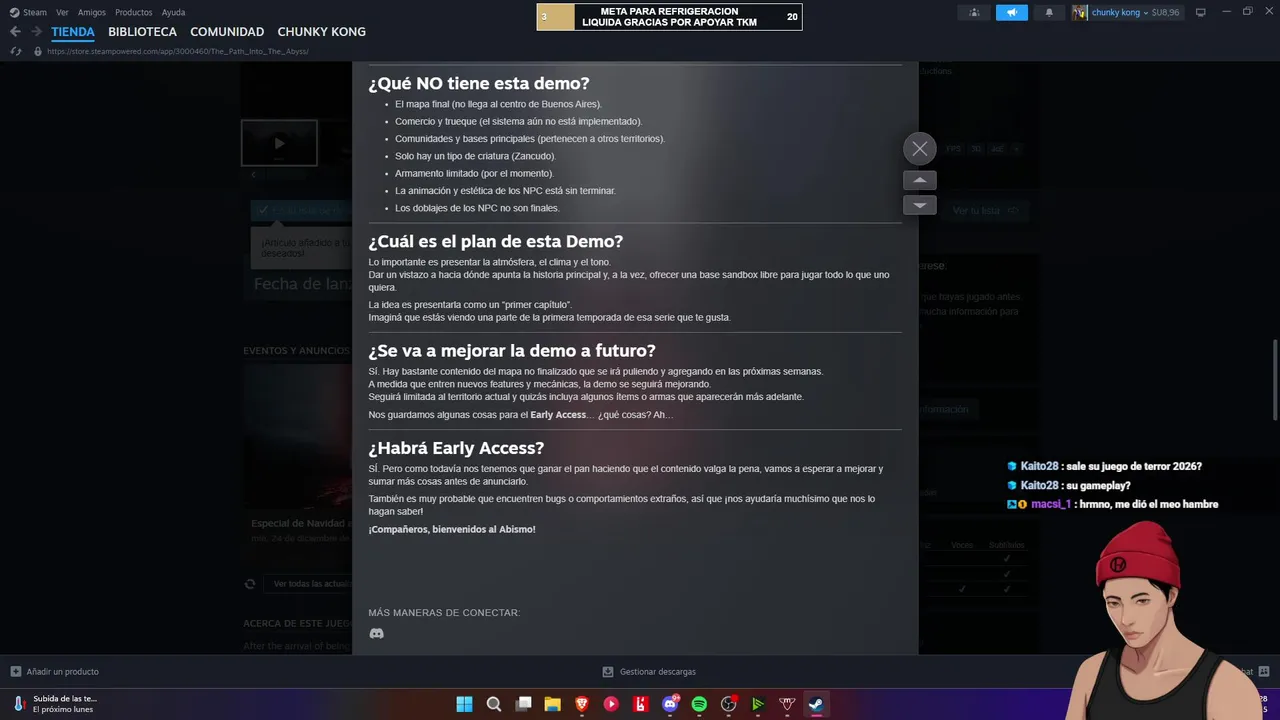
Task: Play the game trailer video thumbnail
Action: [279, 143]
